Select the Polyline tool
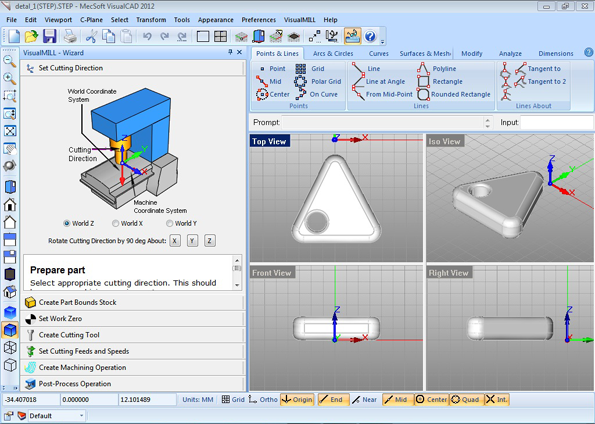Screen dimensions: 595x424 coord(437,69)
